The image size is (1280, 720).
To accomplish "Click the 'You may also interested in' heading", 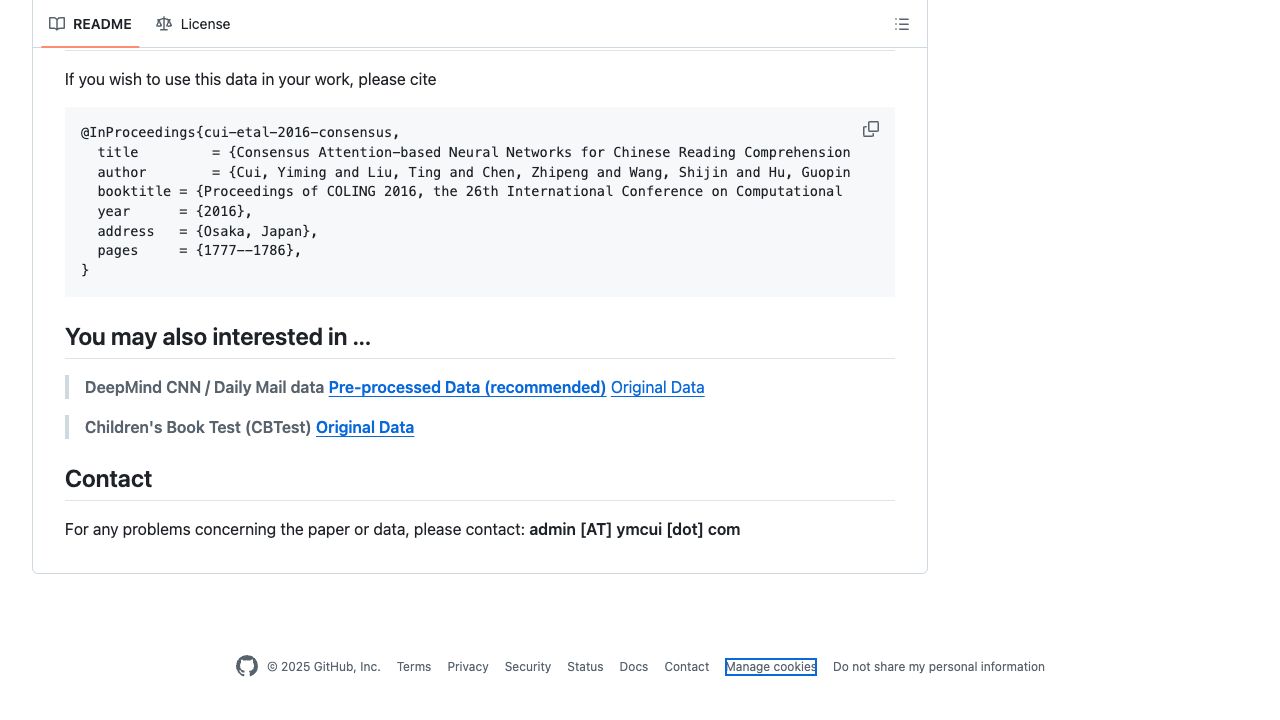I will 218,337.
